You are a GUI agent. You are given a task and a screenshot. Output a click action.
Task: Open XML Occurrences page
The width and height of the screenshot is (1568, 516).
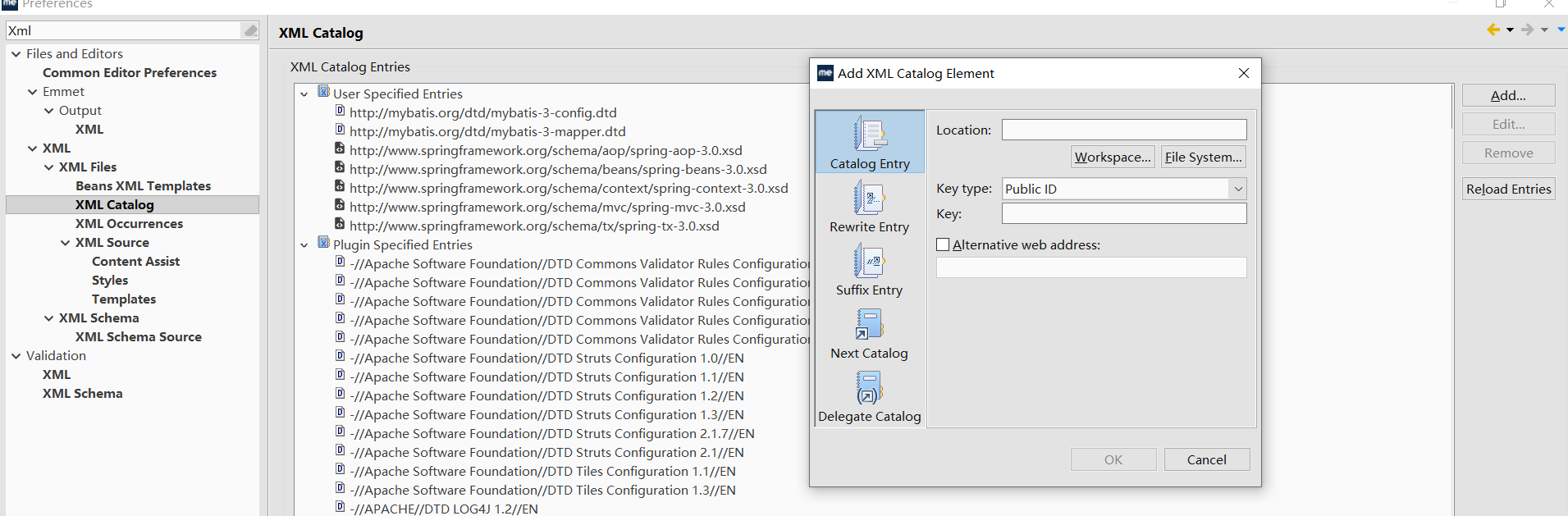coord(129,223)
